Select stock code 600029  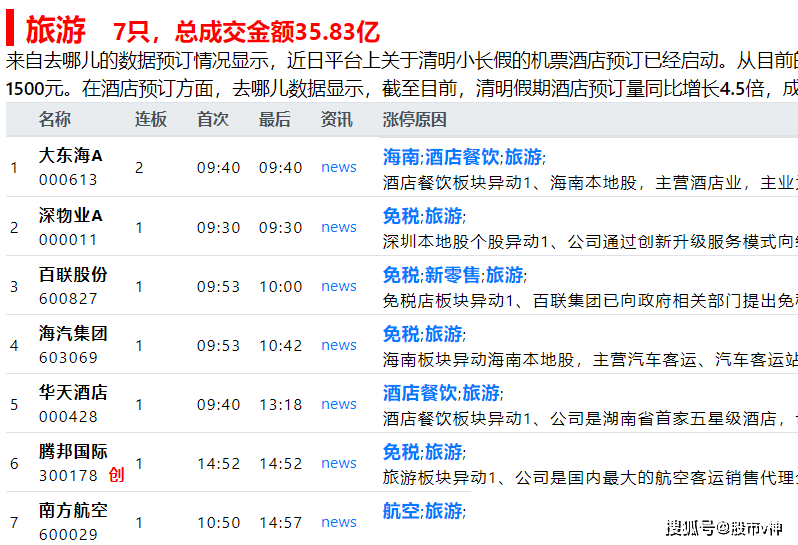tap(68, 535)
